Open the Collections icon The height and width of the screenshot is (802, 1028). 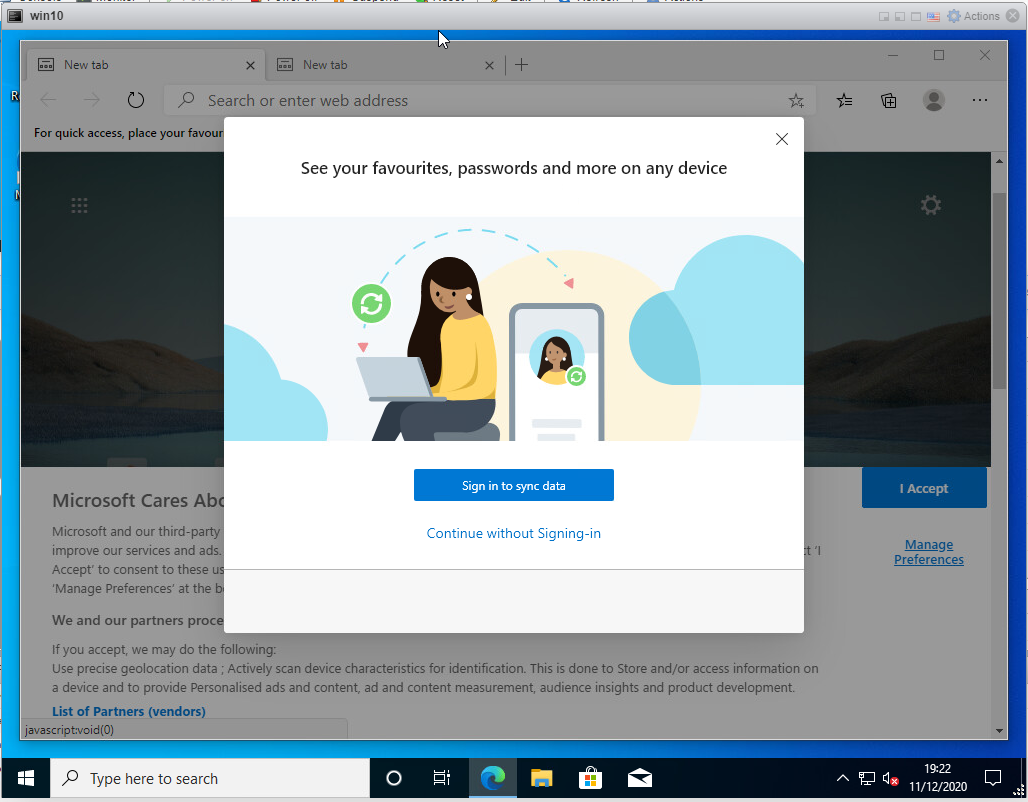(x=888, y=100)
